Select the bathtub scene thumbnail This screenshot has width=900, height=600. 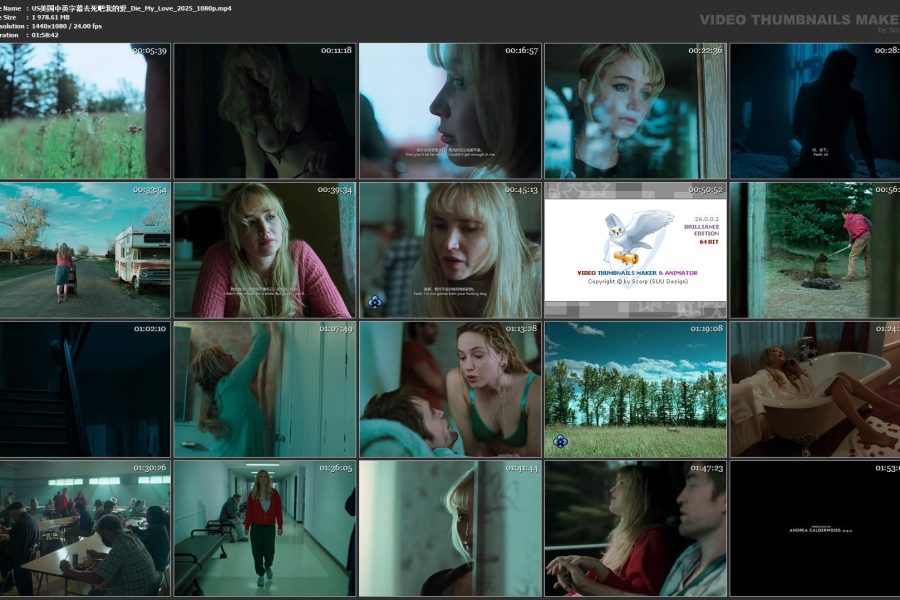coord(814,389)
